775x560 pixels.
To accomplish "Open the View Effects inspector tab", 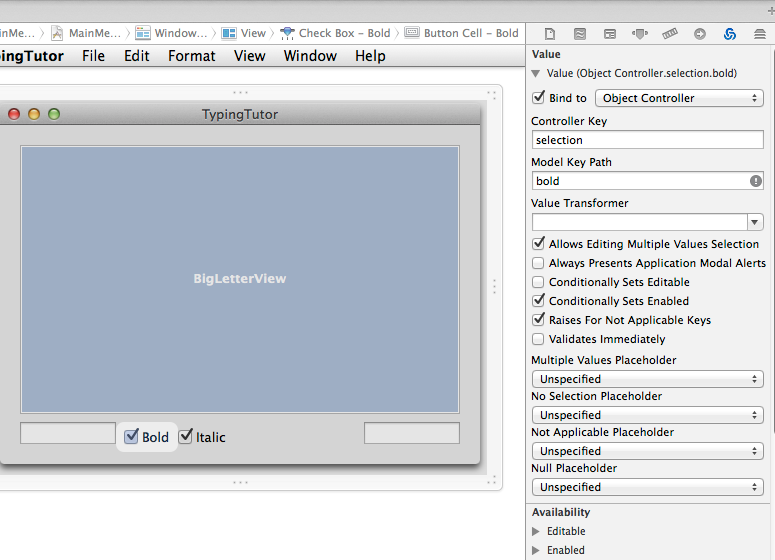I will coord(760,34).
